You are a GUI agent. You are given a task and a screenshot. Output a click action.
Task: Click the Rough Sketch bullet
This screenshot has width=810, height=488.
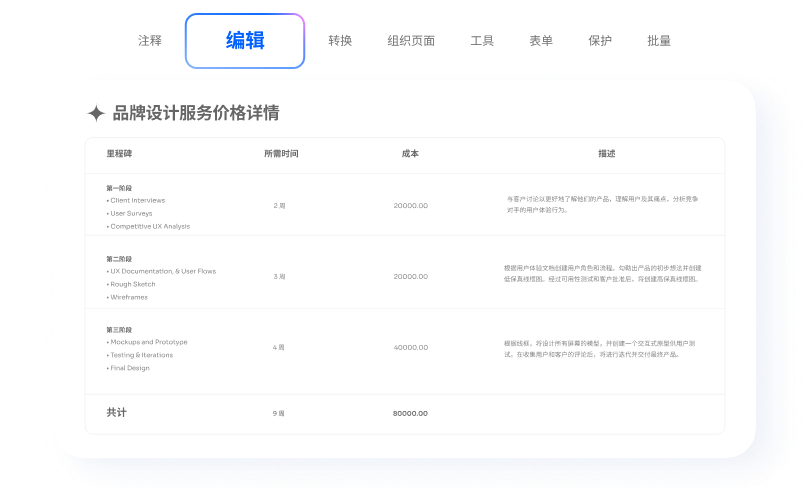[x=131, y=284]
